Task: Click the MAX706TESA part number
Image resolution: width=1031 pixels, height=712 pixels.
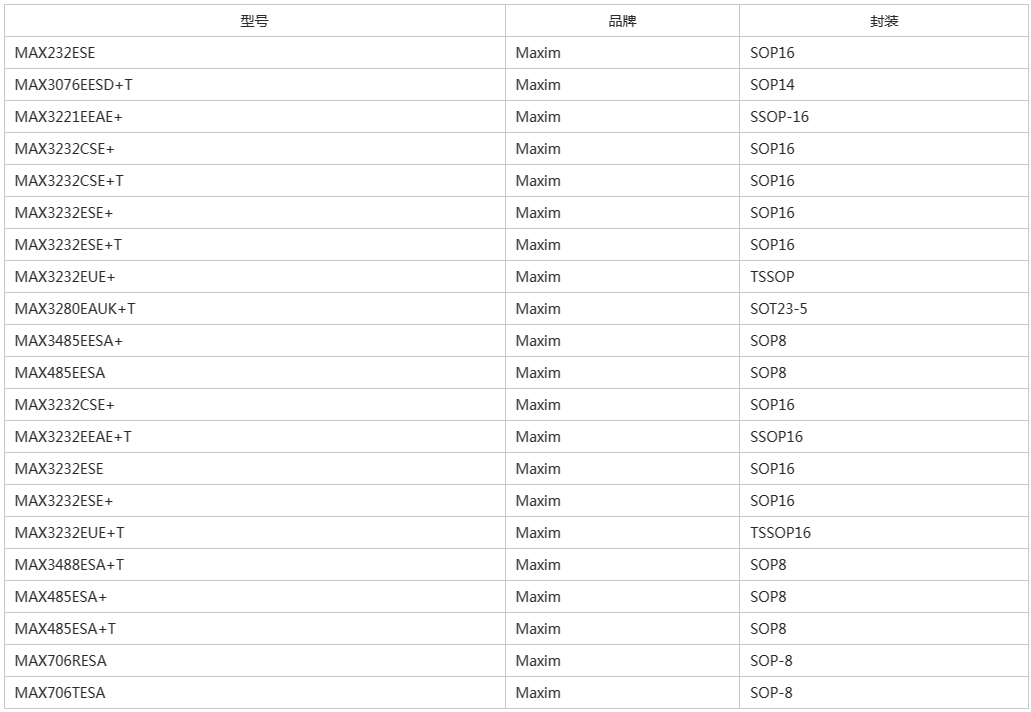Action: click(60, 693)
